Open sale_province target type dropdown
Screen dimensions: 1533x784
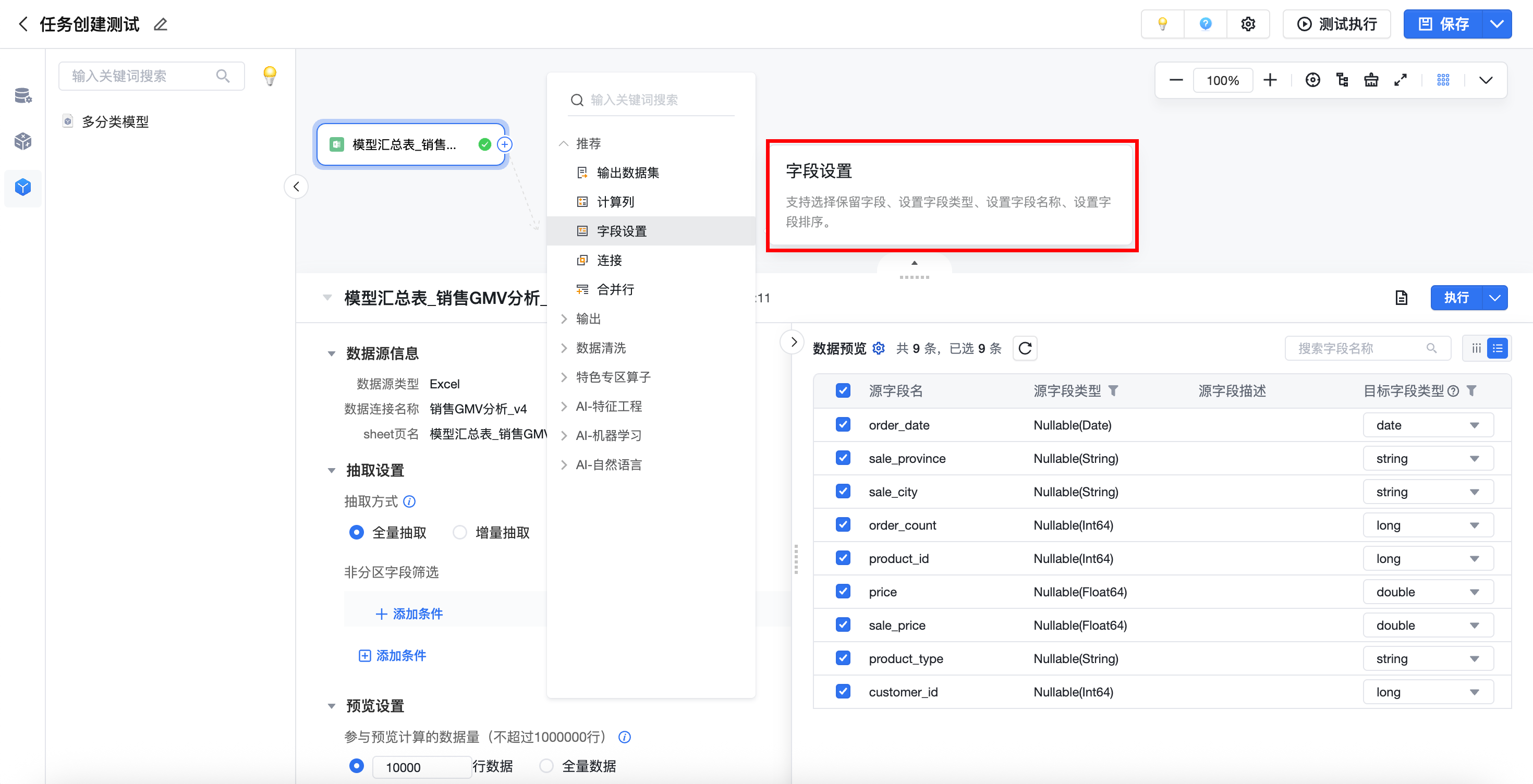[x=1428, y=459]
